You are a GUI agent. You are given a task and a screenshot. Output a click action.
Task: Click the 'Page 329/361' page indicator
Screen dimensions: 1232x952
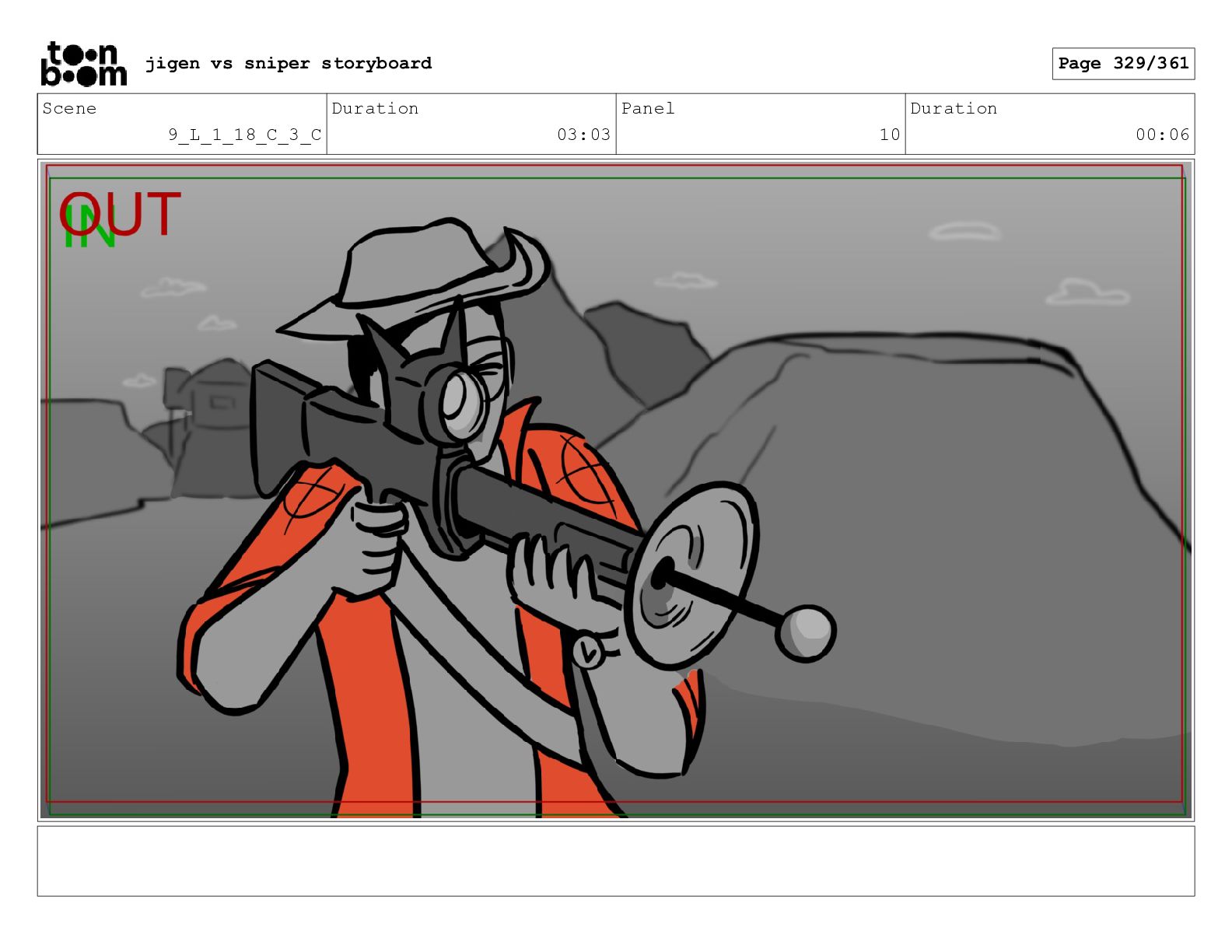1123,64
